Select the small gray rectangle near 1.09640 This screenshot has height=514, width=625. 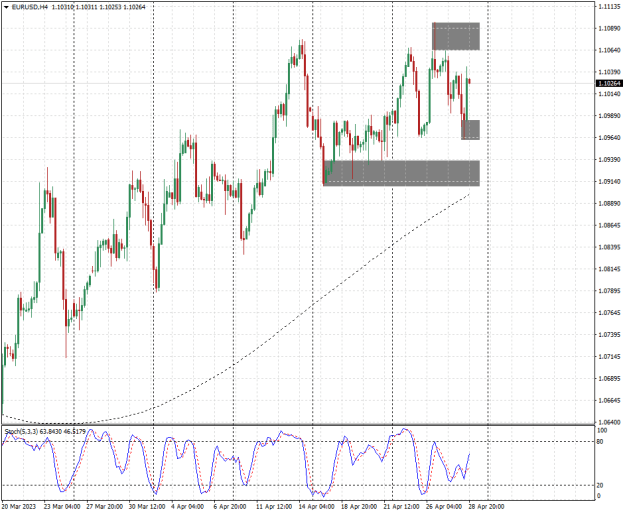(470, 129)
